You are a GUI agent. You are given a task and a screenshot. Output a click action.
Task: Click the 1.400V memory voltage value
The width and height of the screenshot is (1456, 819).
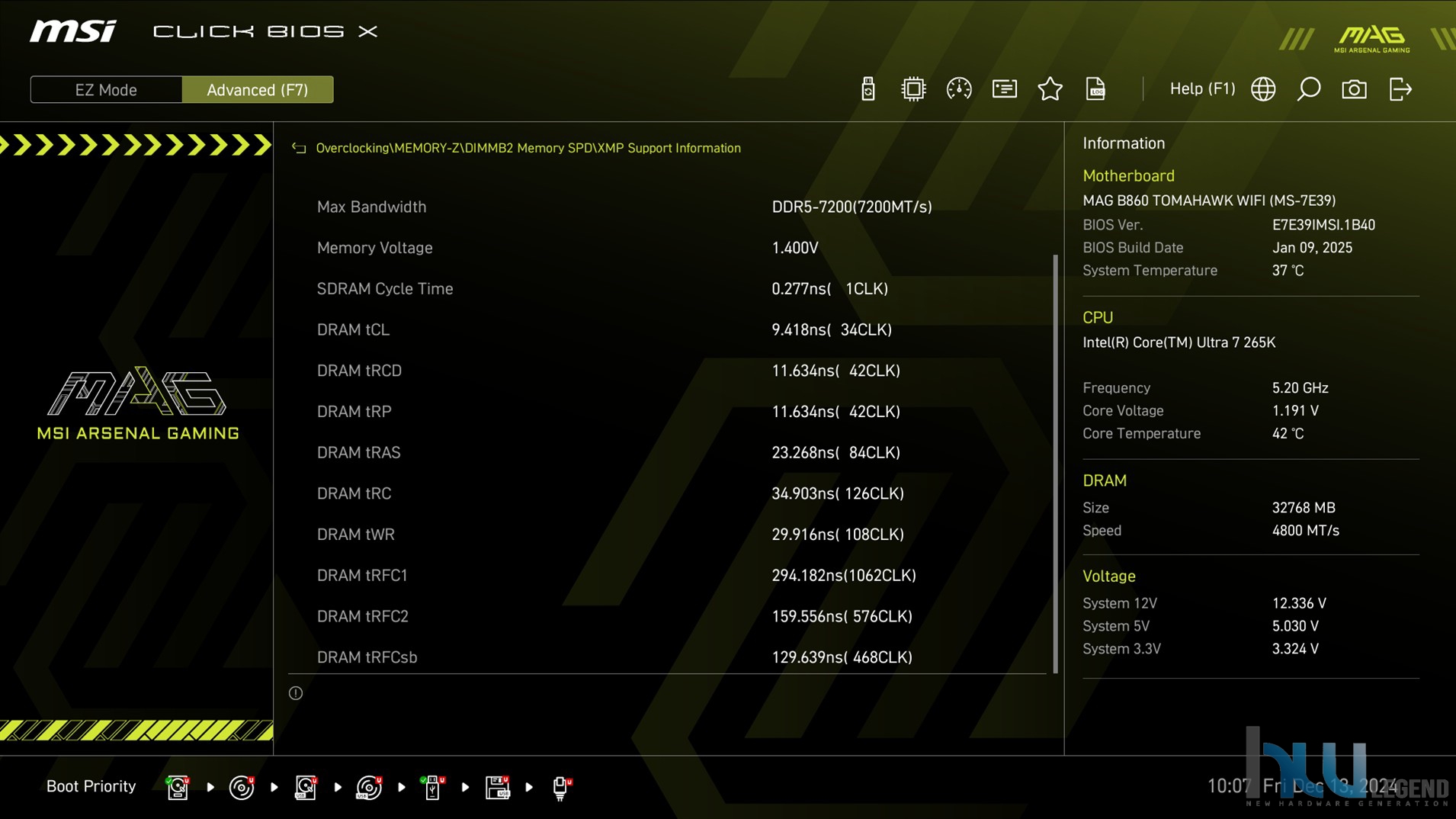795,248
